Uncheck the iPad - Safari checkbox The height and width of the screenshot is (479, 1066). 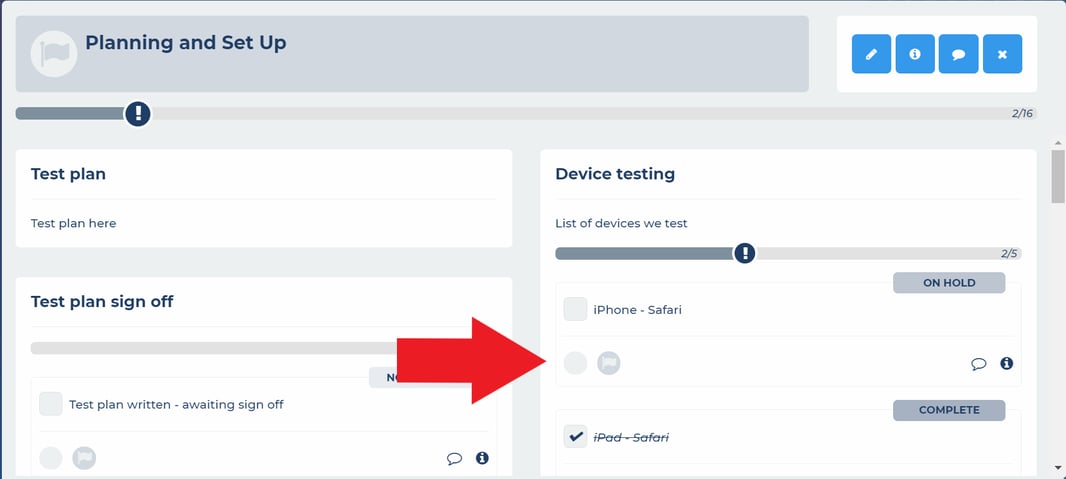click(x=575, y=436)
